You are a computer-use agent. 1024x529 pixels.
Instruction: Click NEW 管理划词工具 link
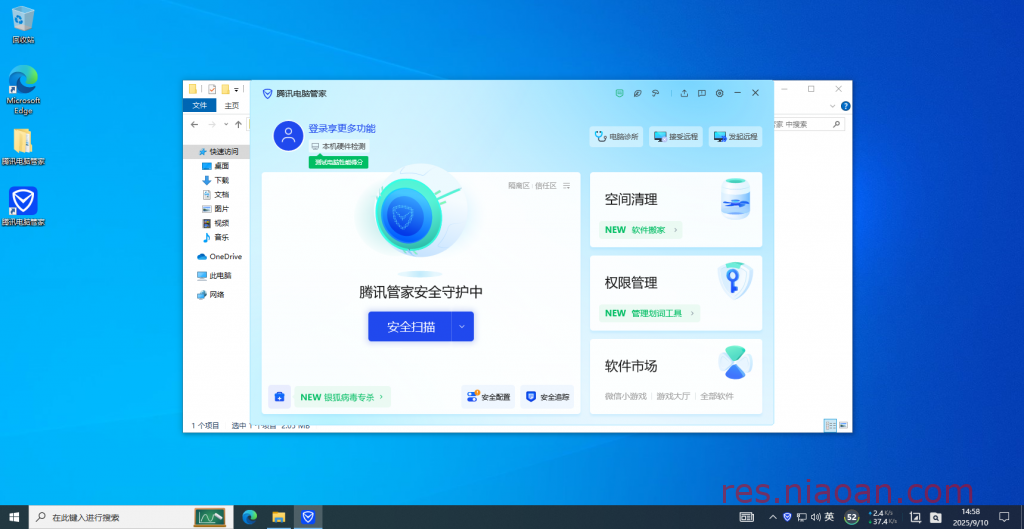[649, 313]
